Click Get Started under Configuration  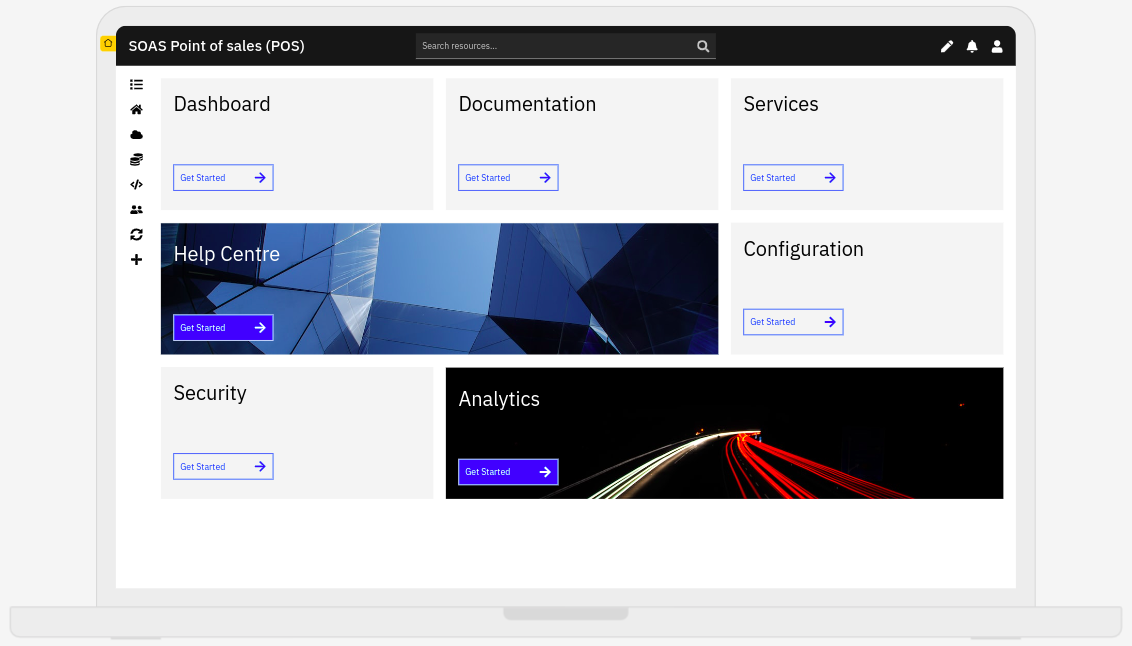[793, 322]
